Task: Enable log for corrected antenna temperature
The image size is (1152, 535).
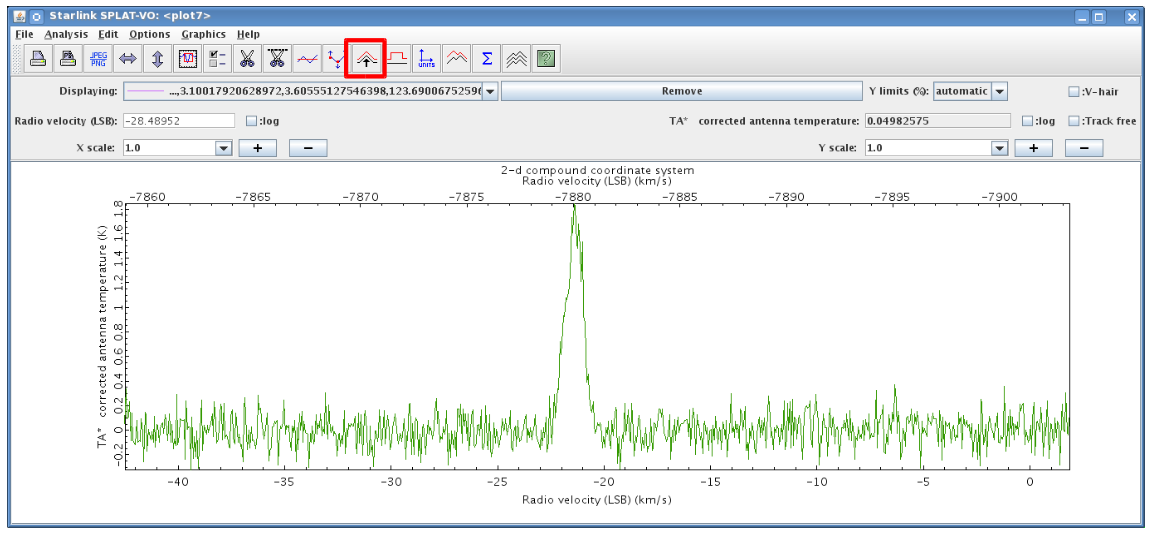Action: pyautogui.click(x=1028, y=121)
